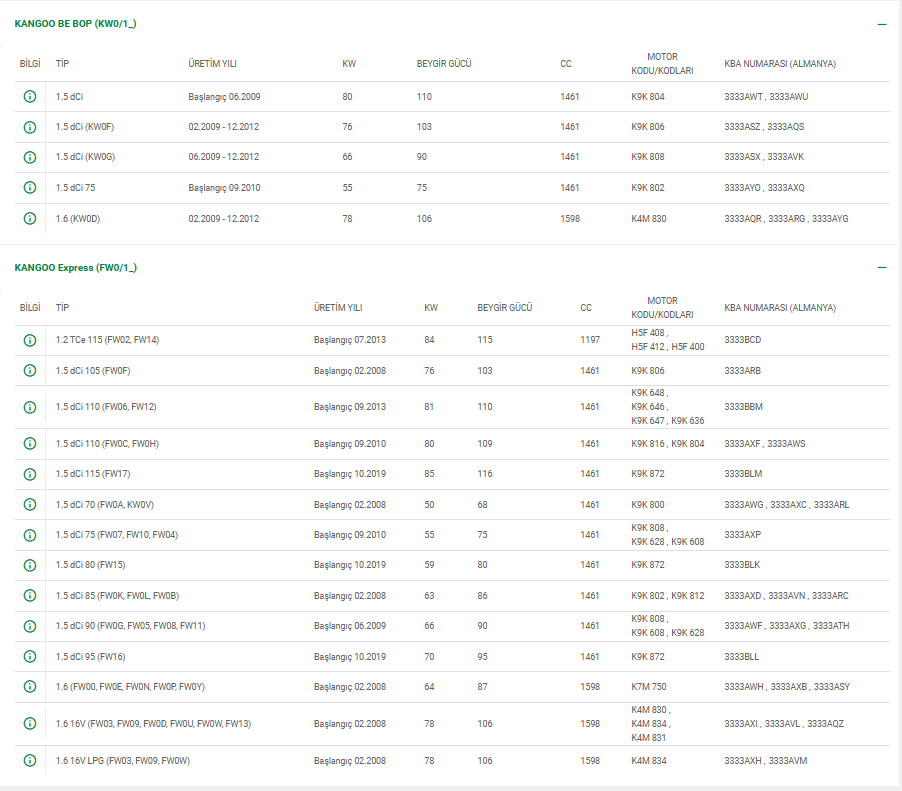
Task: Select 1.5 dCi 110 (FW06, FW12) row
Action: click(x=106, y=407)
